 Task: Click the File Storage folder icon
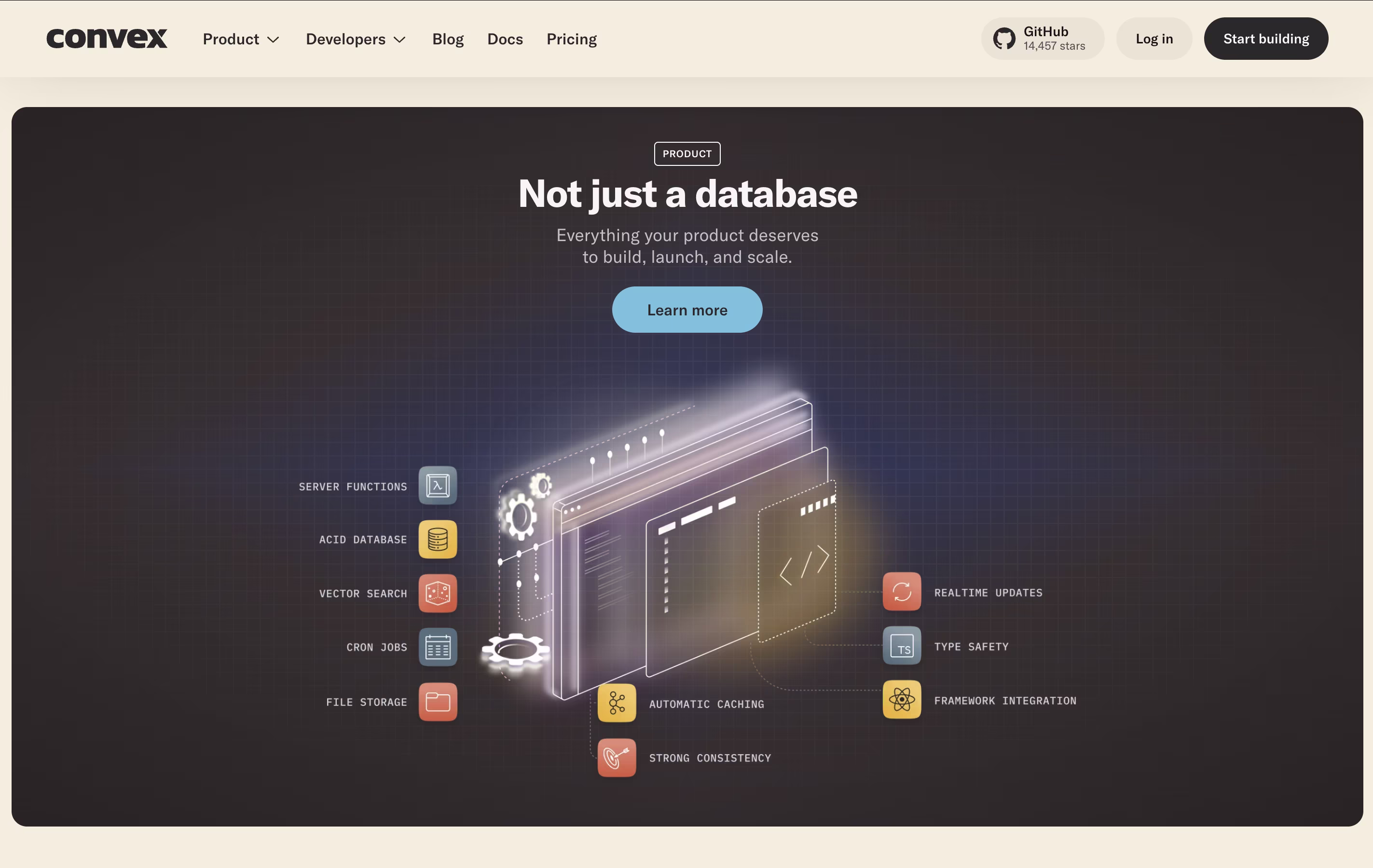tap(438, 702)
